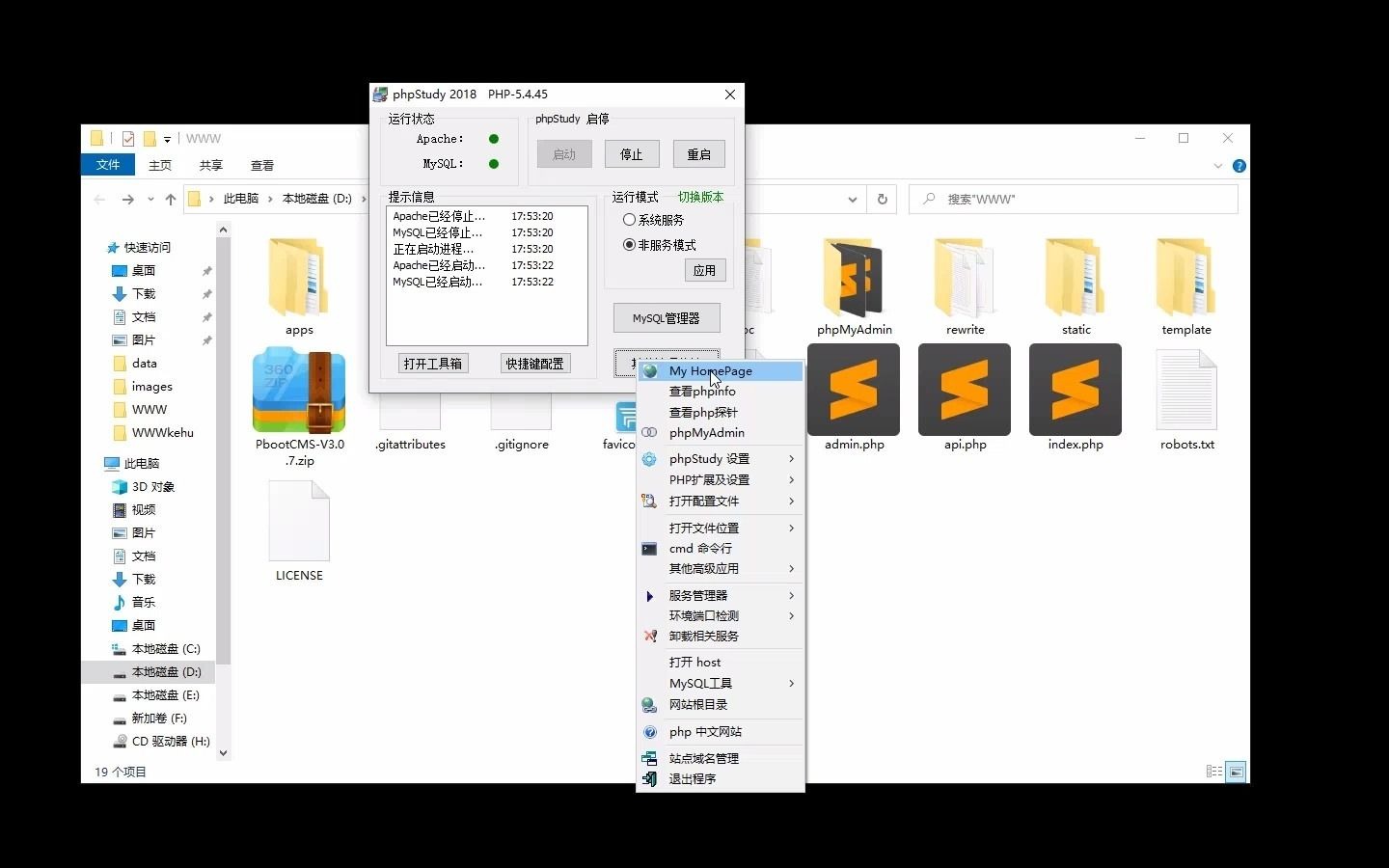Click the 快捷键配置 button
This screenshot has width=1389, height=868.
coord(535,364)
